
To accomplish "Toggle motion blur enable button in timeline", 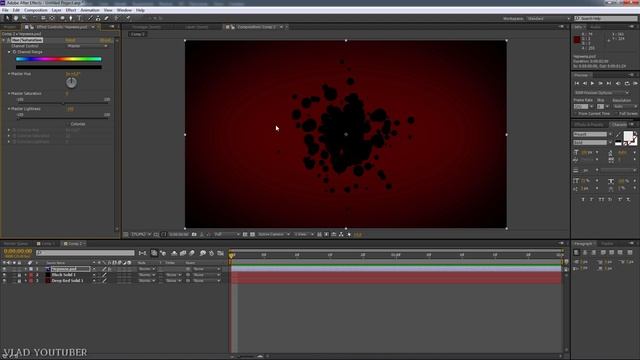I will pos(192,253).
